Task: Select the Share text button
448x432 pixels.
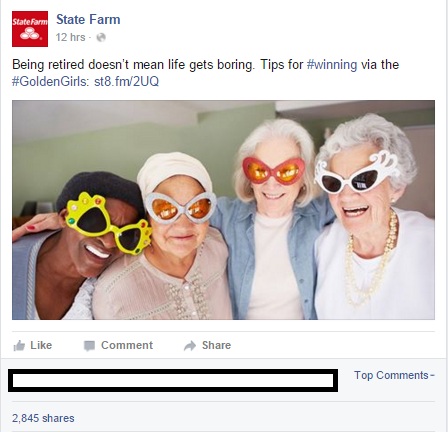Action: point(216,345)
